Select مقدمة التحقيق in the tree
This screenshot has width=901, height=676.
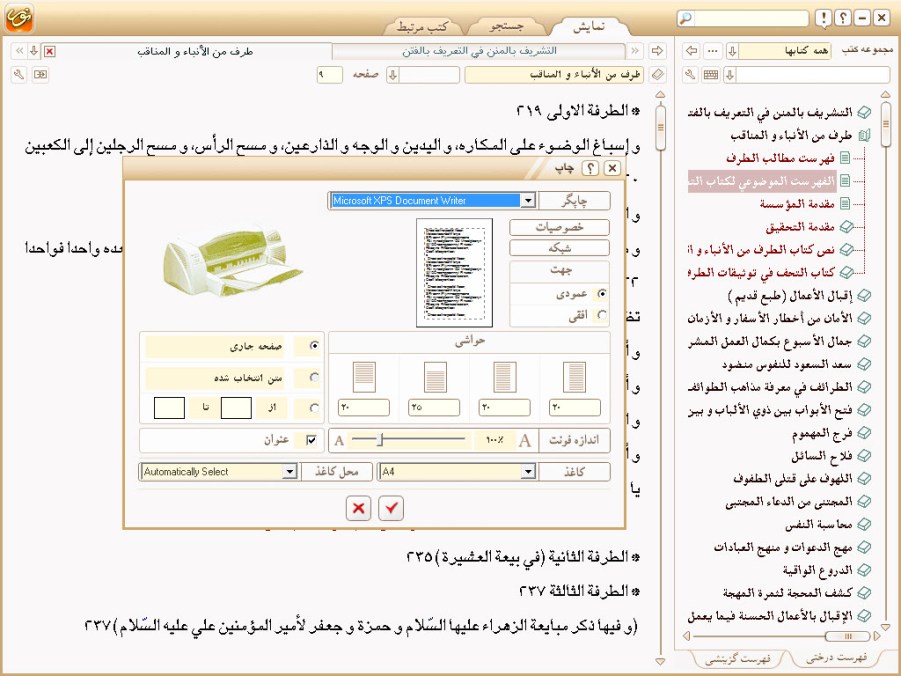point(800,226)
